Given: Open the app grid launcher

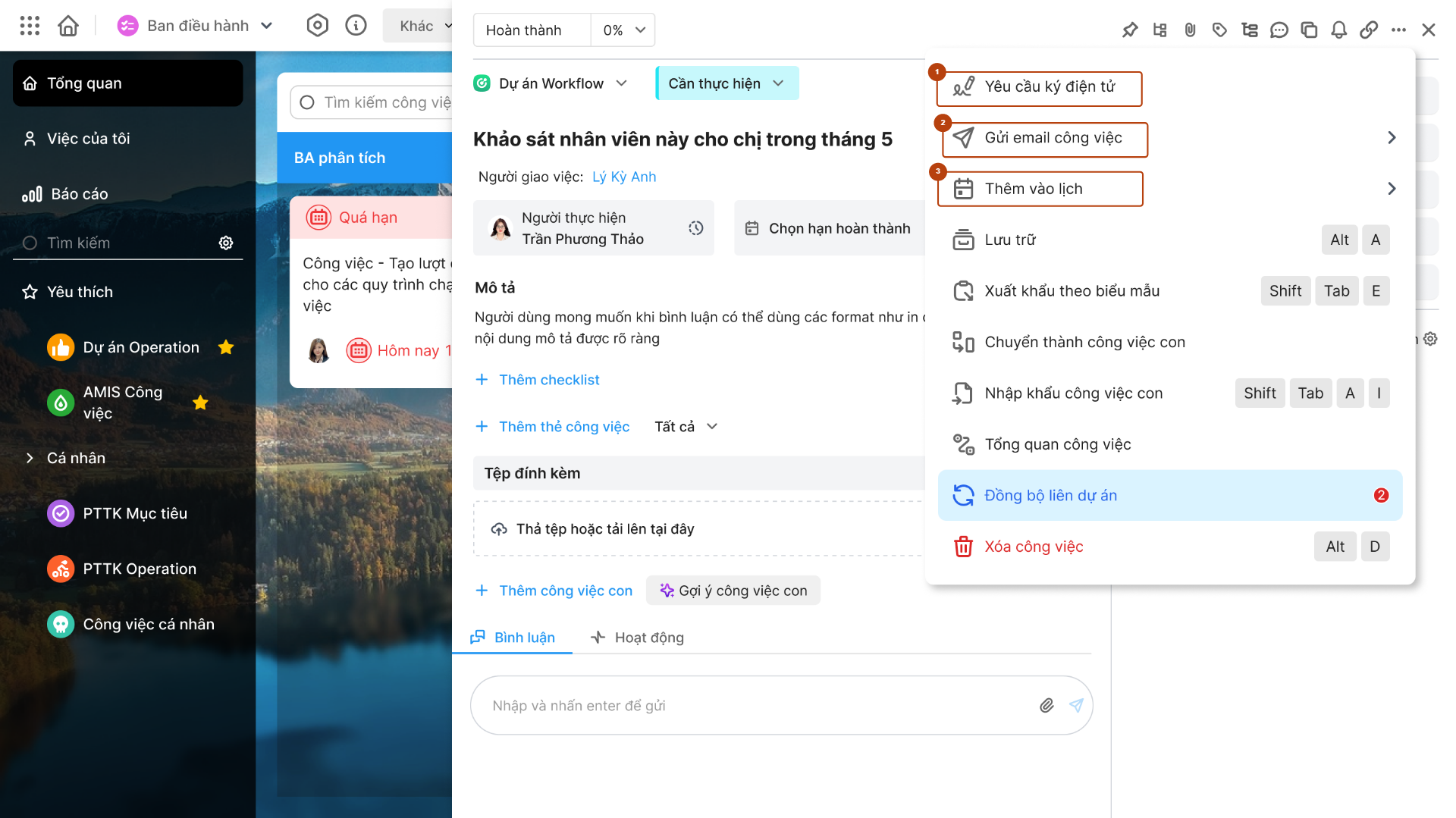Looking at the screenshot, I should [x=30, y=26].
